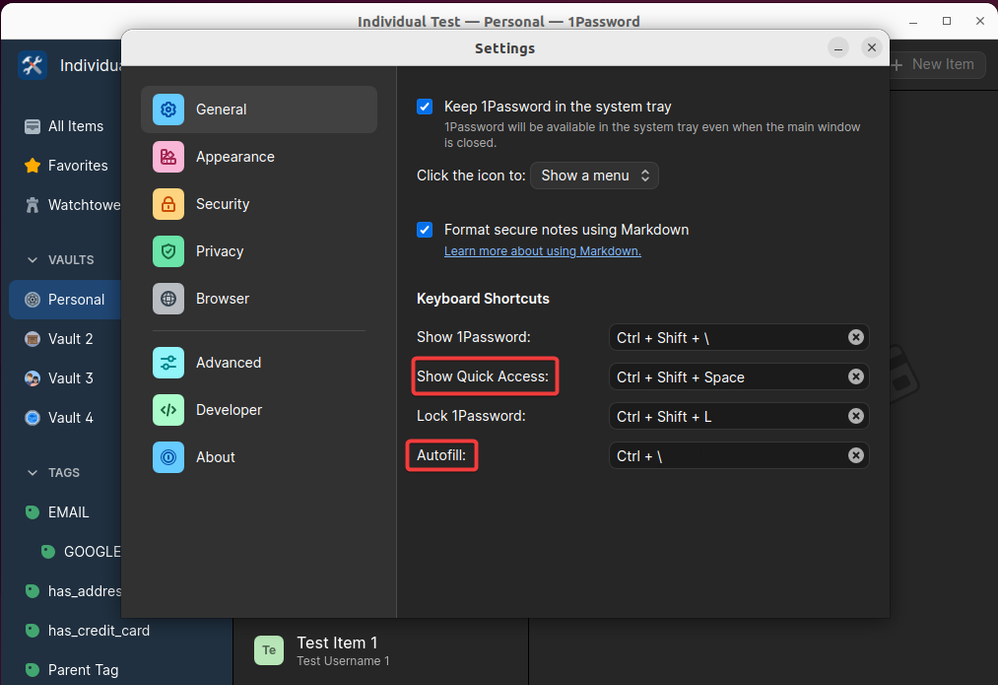Select the Favorites label in sidebar
Viewport: 998px width, 685px height.
pos(78,166)
